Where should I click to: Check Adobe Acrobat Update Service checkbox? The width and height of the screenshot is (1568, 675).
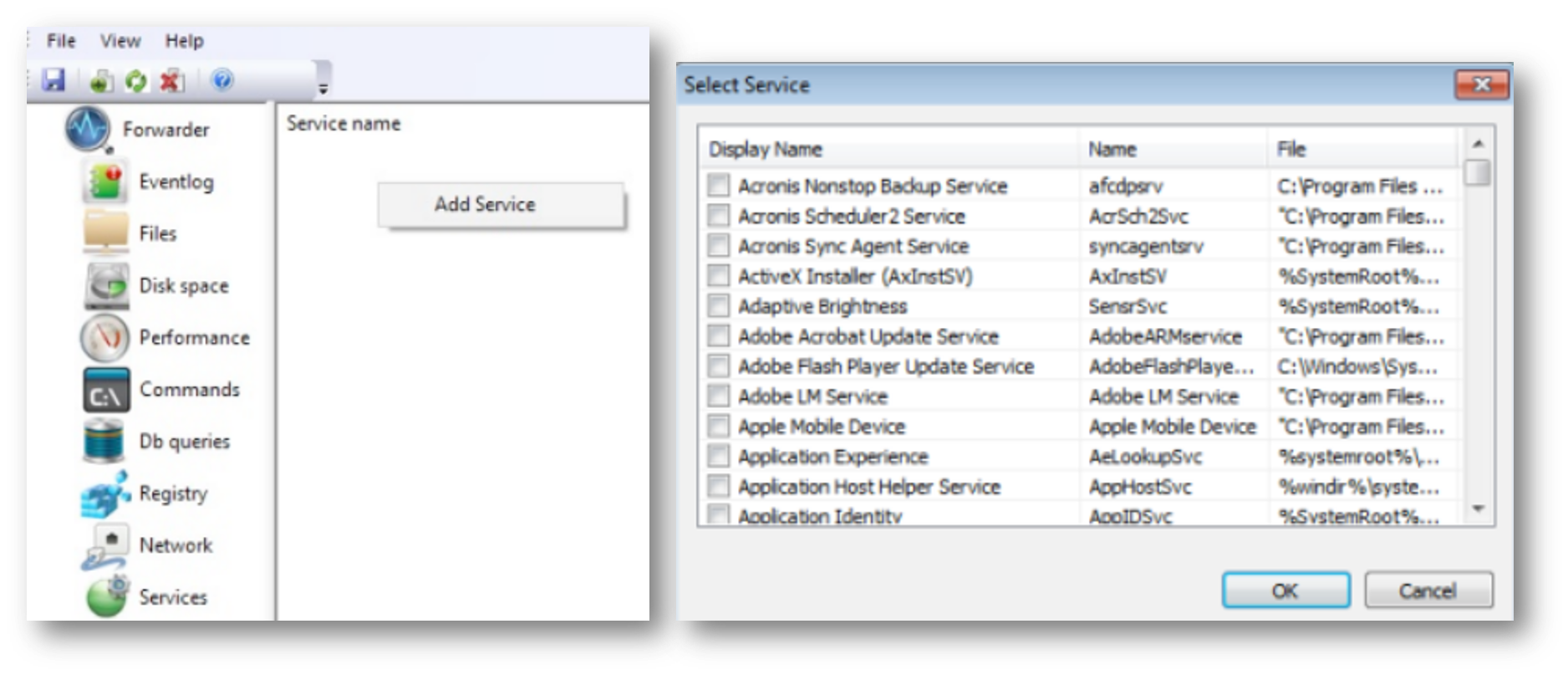pyautogui.click(x=718, y=335)
